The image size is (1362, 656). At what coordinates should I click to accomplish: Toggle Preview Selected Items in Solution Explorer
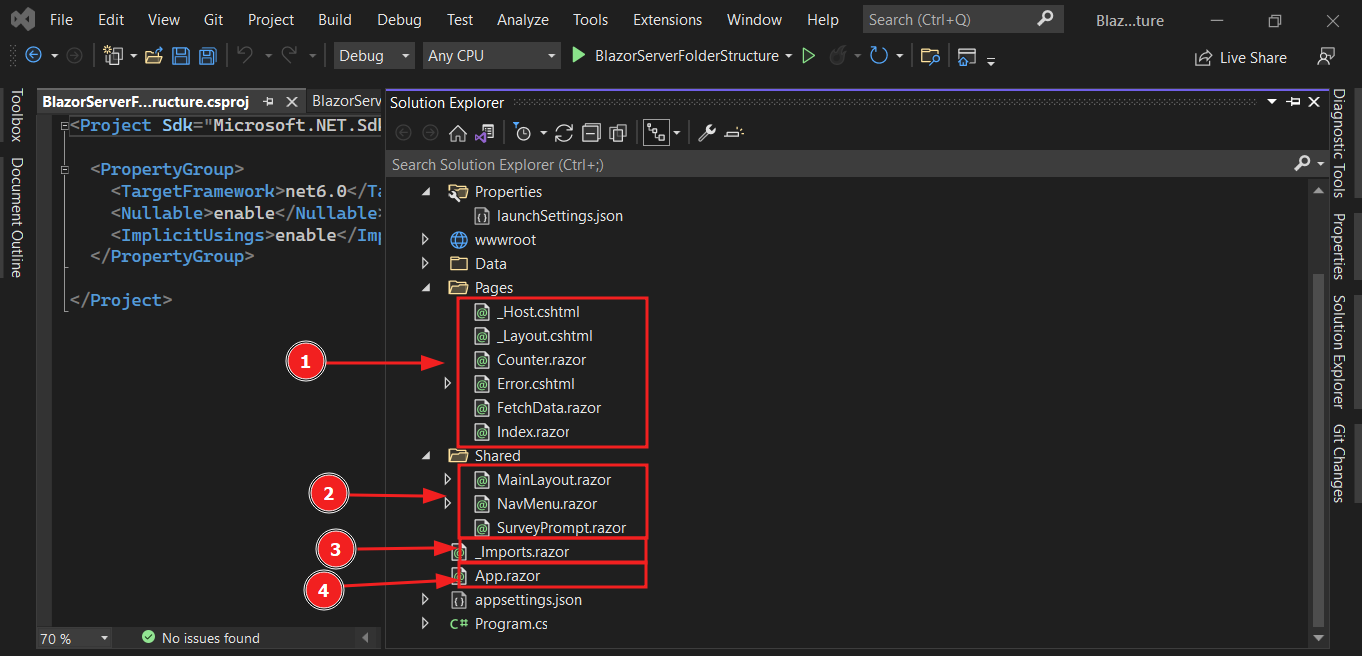tap(735, 133)
